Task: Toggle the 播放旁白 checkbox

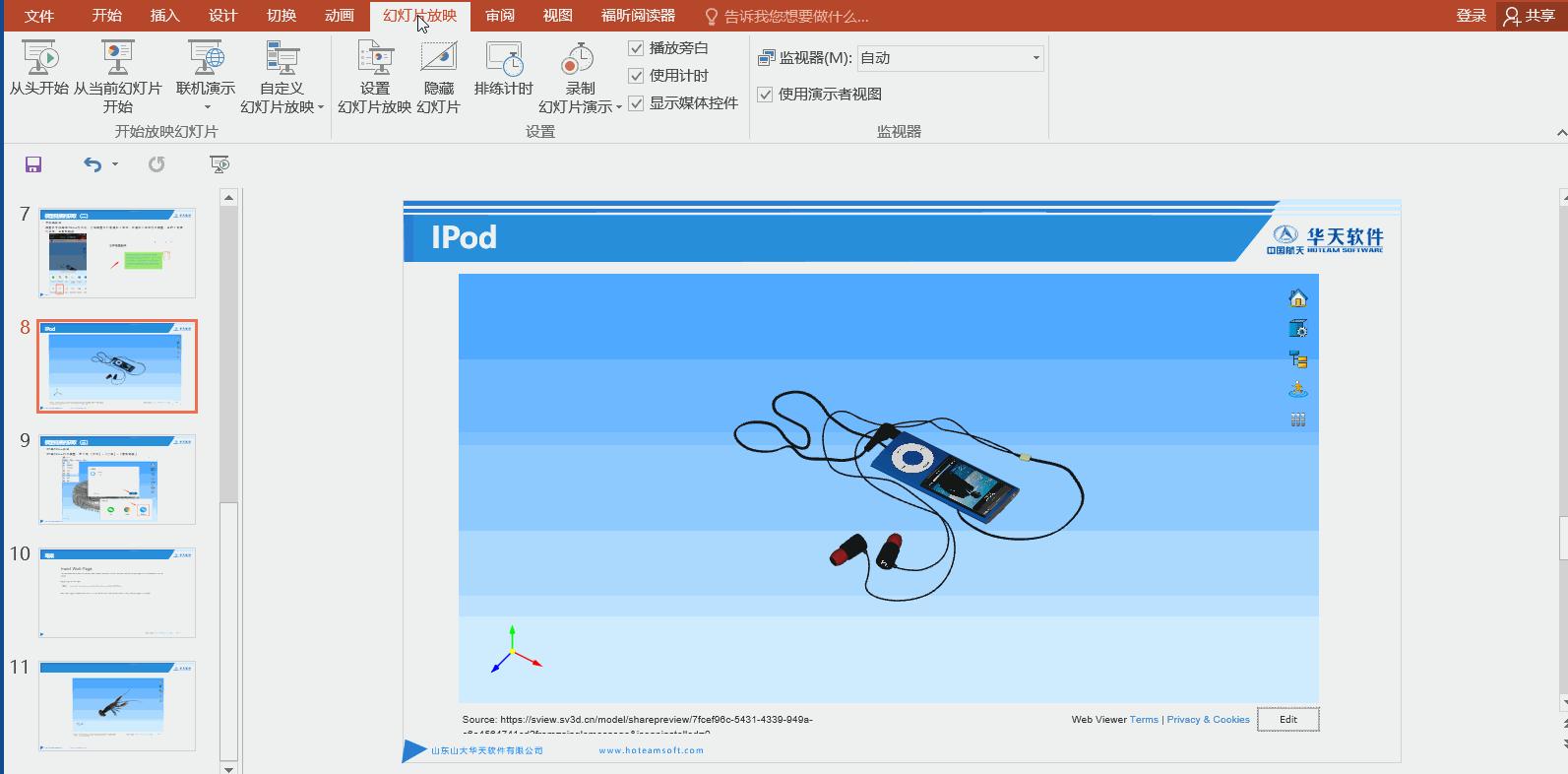Action: [636, 48]
